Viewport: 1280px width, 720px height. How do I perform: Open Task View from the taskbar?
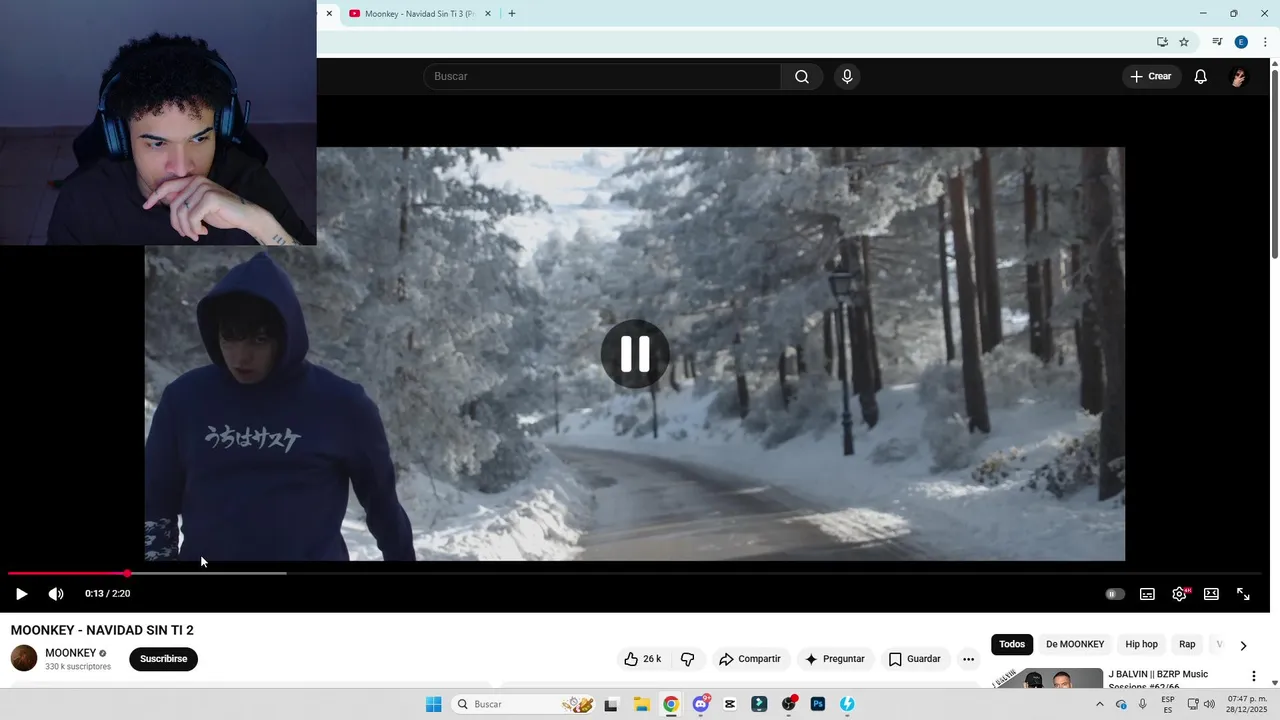pyautogui.click(x=611, y=704)
